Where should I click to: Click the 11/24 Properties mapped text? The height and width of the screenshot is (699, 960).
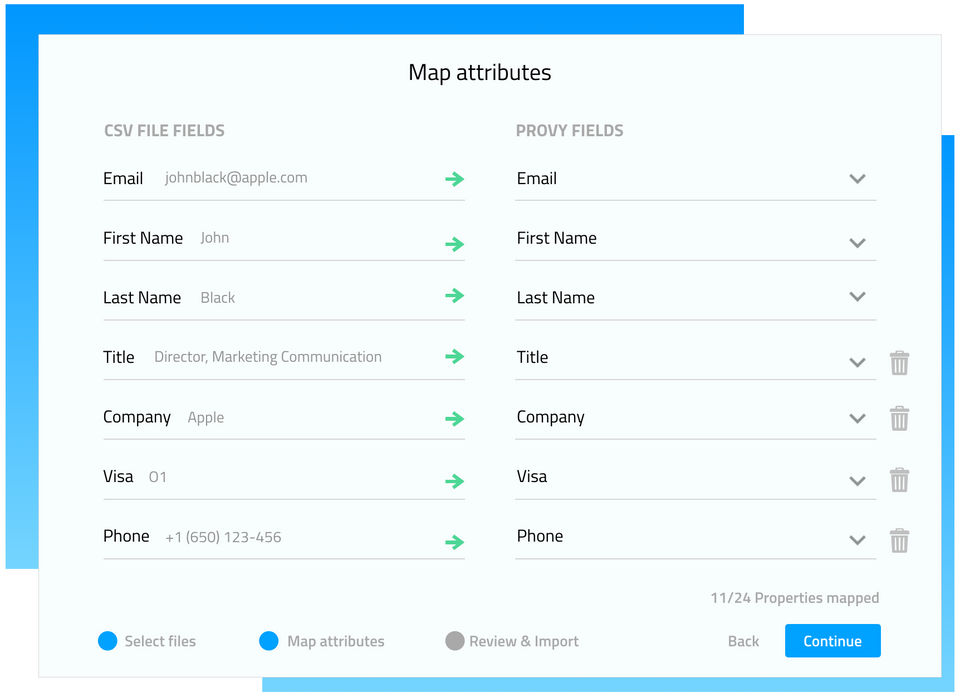(x=794, y=598)
